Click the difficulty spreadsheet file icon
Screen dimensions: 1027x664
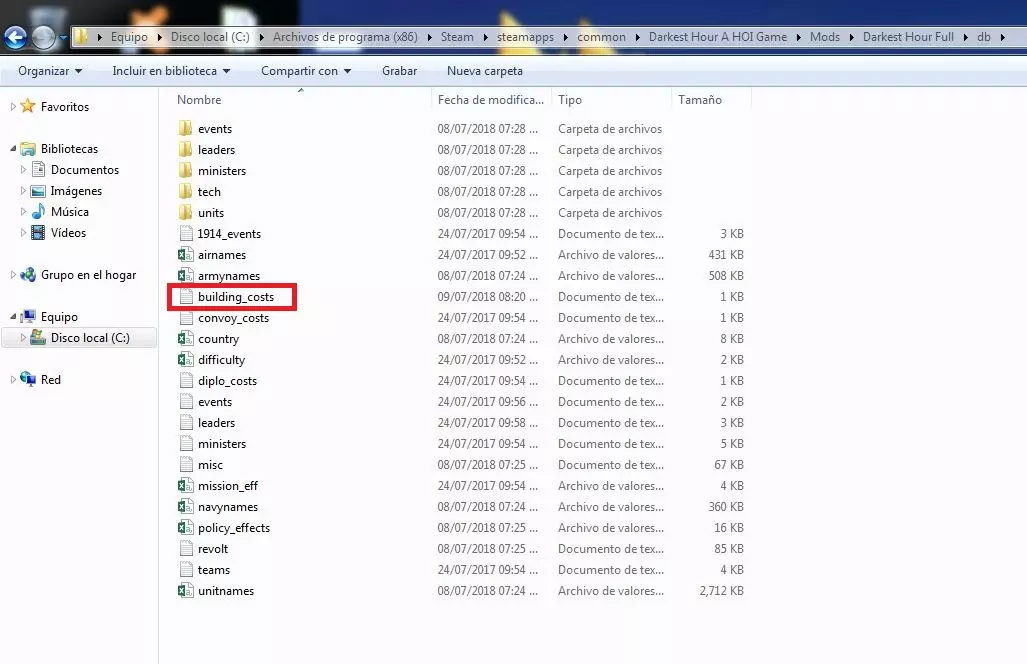(x=186, y=360)
